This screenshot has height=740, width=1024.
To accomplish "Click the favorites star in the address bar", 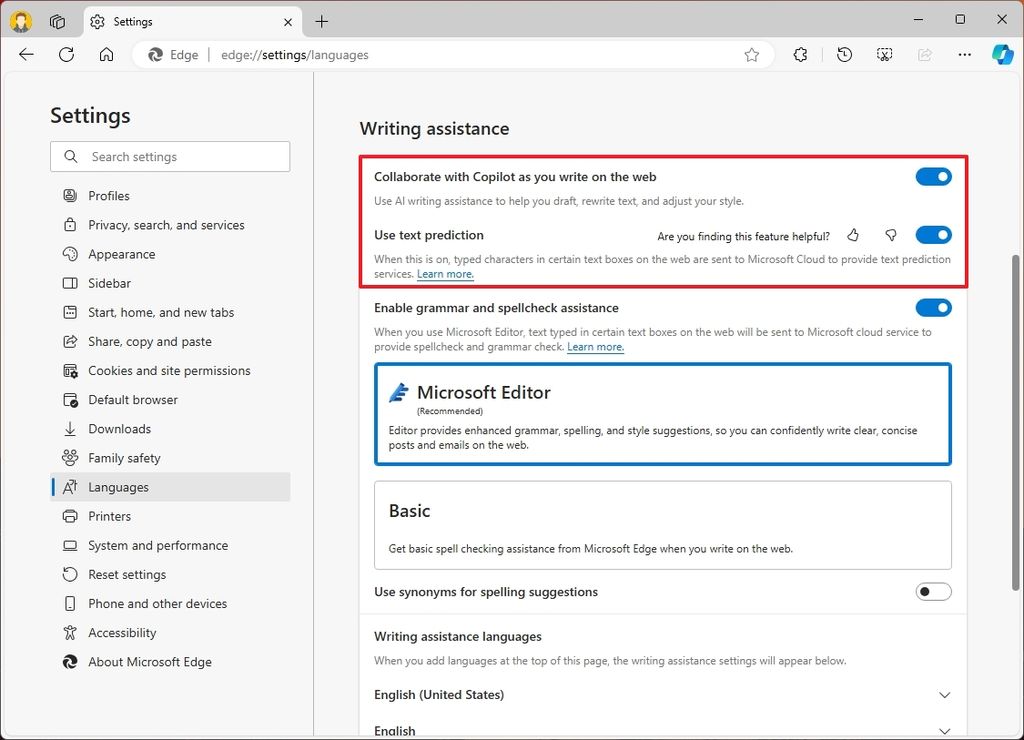I will click(752, 55).
